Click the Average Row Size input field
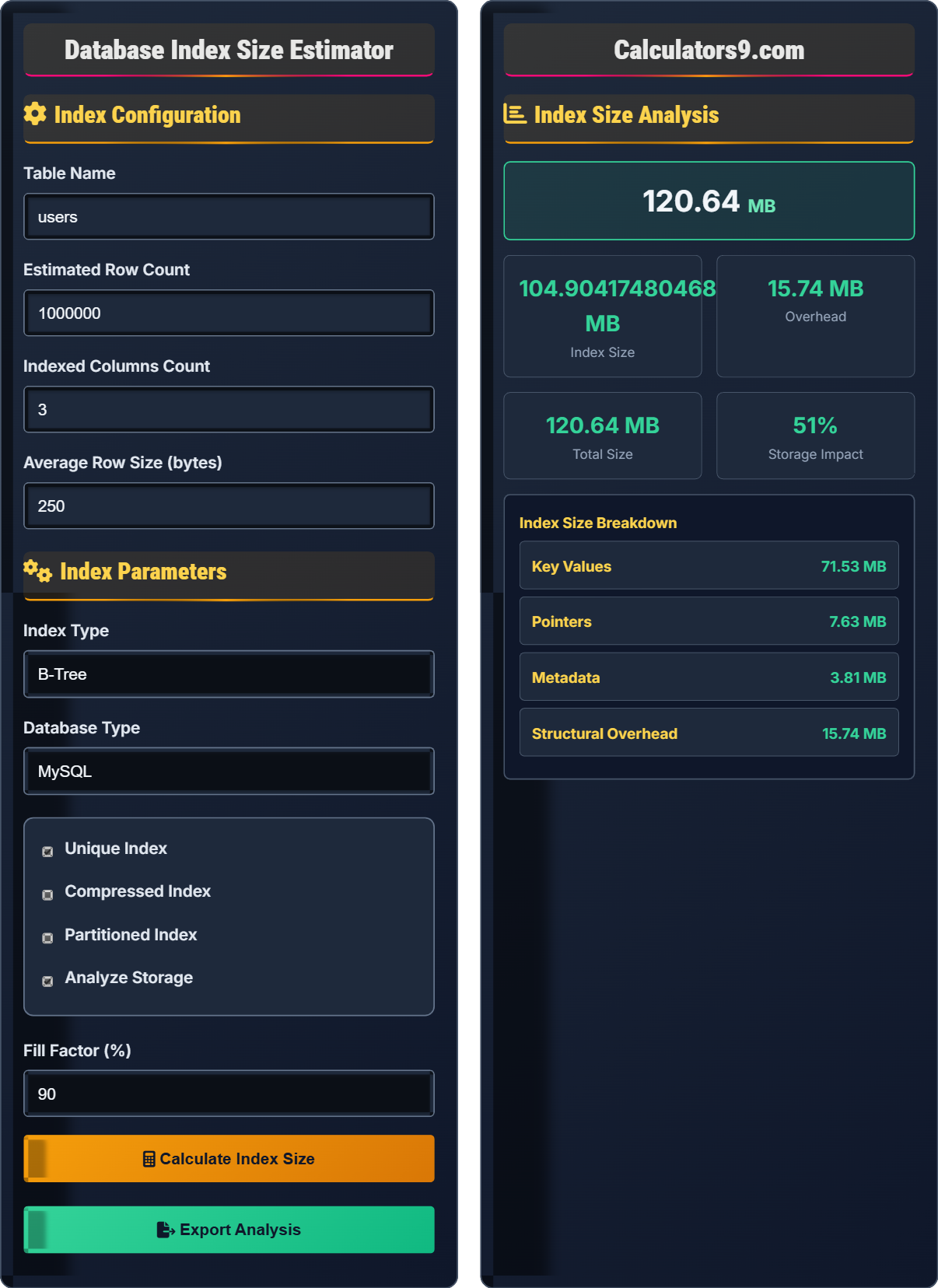938x1288 pixels. pyautogui.click(x=229, y=506)
